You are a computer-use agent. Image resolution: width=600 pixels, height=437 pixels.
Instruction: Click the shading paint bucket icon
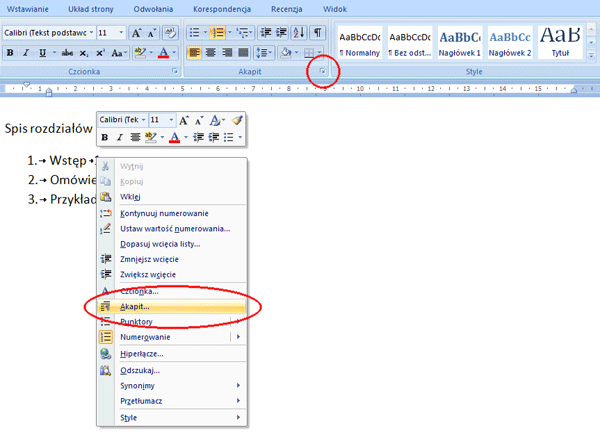[285, 52]
